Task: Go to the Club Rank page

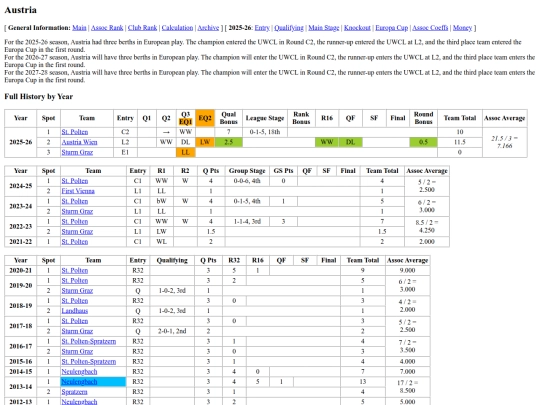Action: tap(142, 28)
